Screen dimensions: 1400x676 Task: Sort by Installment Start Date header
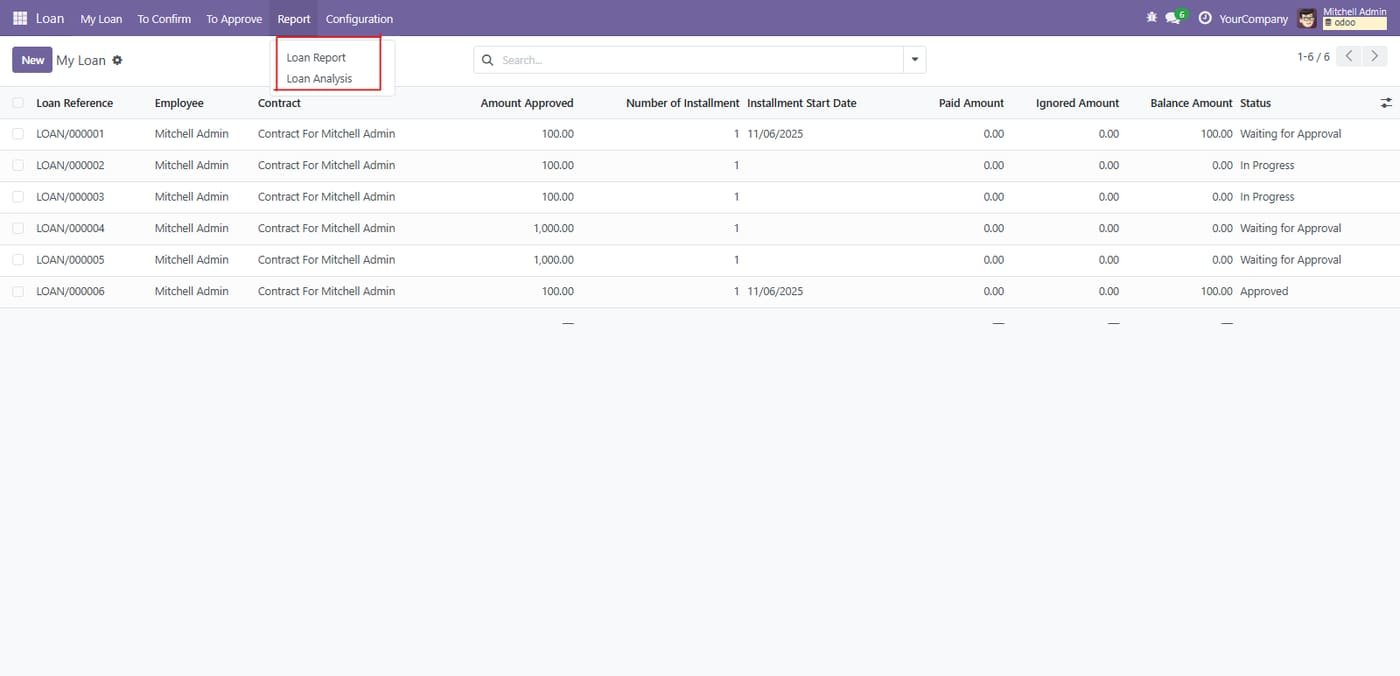pyautogui.click(x=802, y=103)
